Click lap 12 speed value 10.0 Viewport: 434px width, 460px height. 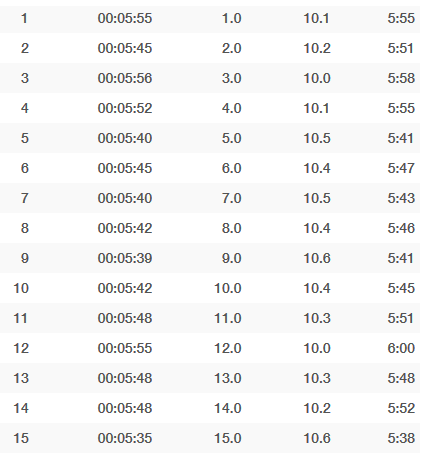(317, 348)
